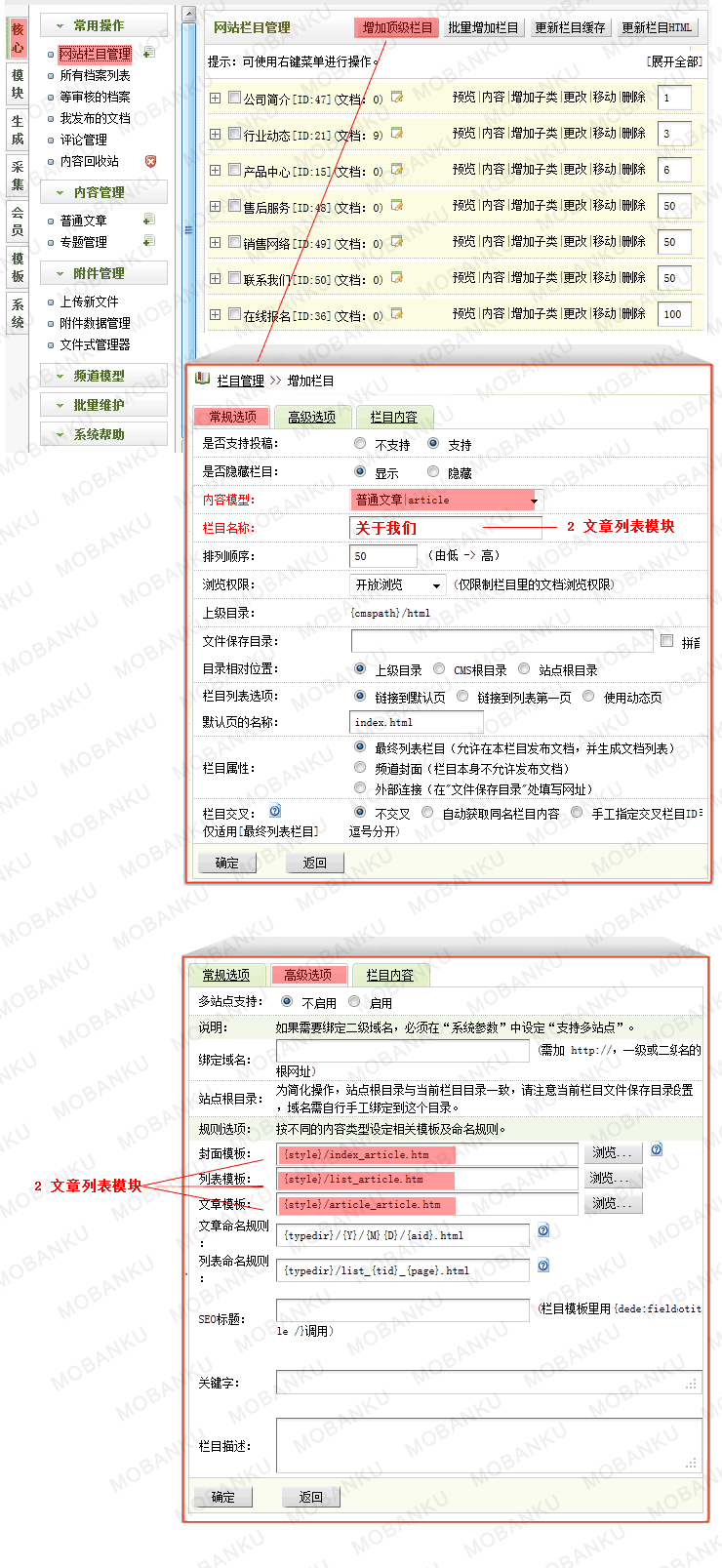
Task: Tick the checkbox for 公司简介 column
Action: tap(234, 97)
